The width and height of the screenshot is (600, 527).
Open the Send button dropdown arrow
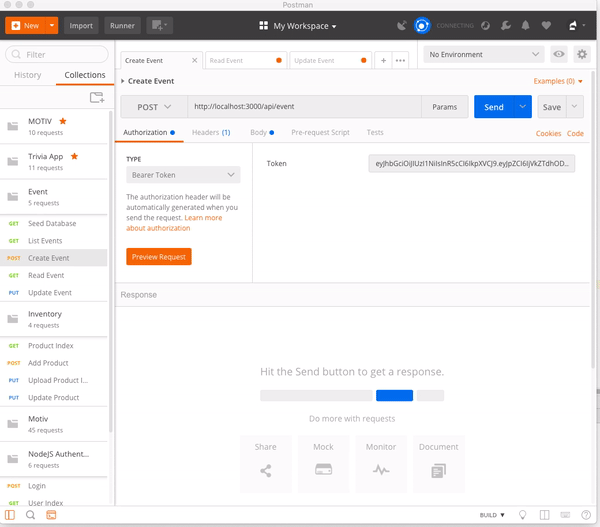point(522,107)
